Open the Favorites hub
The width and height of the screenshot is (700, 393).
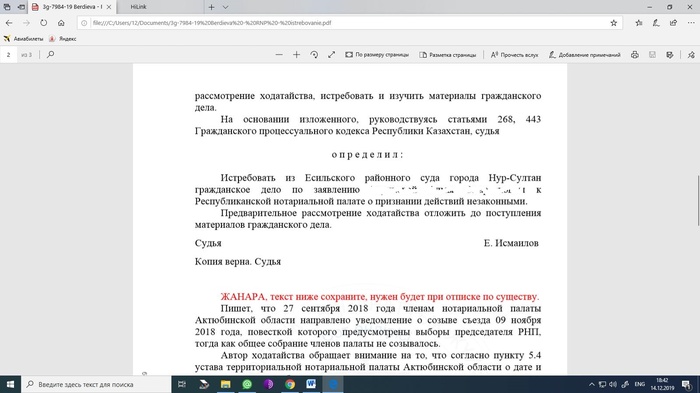[x=639, y=23]
